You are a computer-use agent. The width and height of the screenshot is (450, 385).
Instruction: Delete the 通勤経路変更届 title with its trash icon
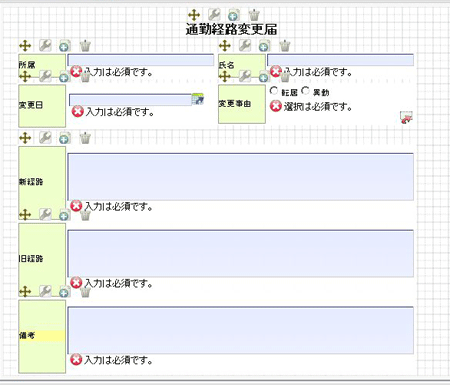click(254, 15)
